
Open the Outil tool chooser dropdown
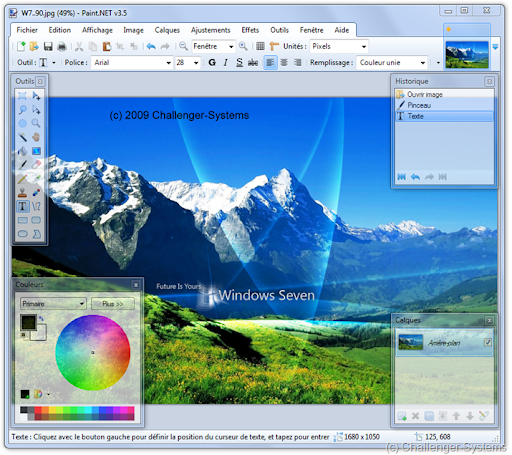[x=54, y=63]
